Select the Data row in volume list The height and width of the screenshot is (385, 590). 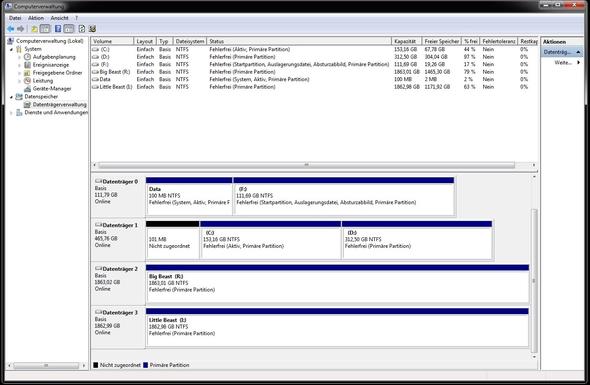tap(314, 79)
